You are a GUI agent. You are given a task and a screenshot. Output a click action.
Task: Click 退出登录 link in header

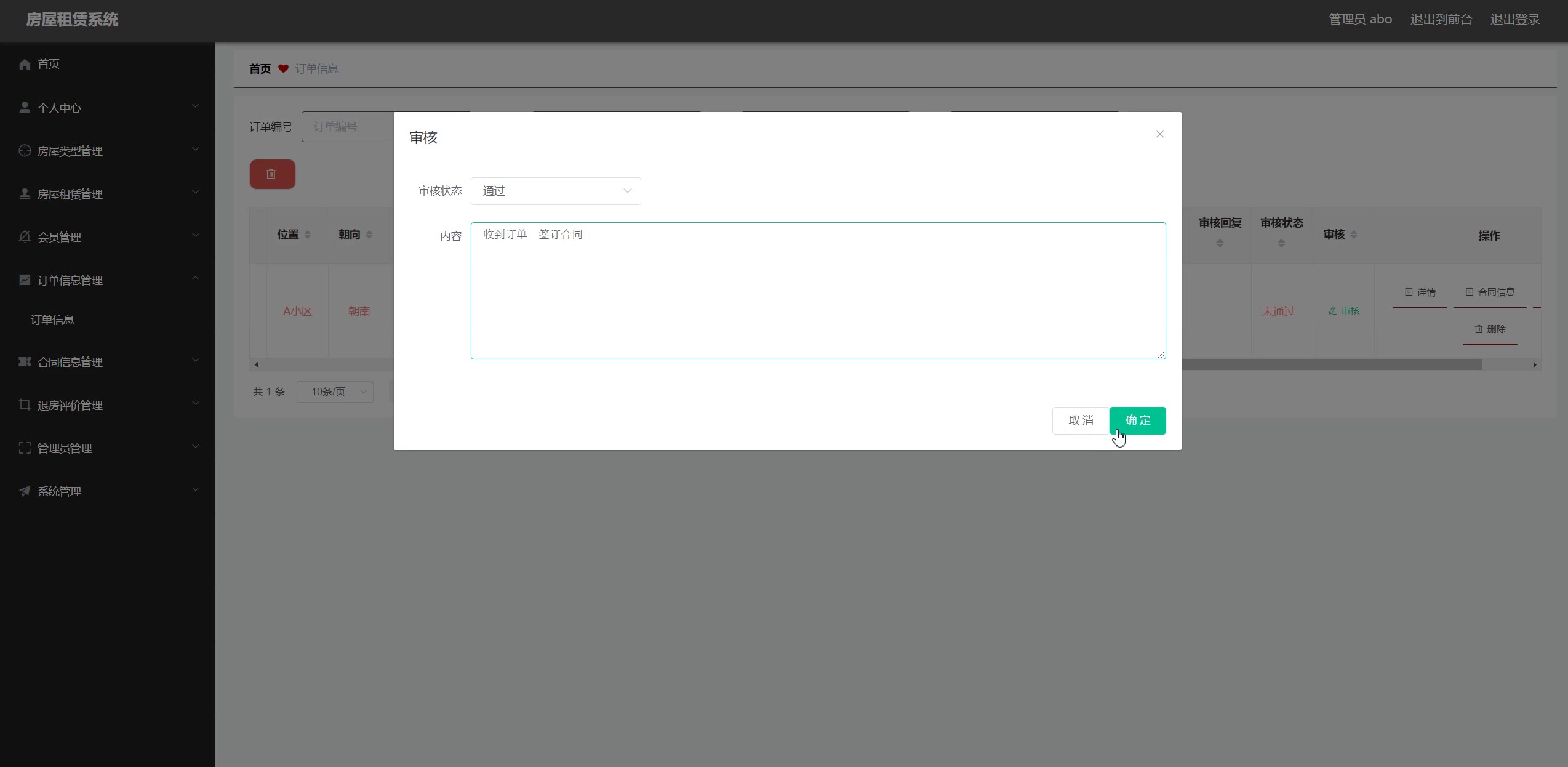[1514, 19]
